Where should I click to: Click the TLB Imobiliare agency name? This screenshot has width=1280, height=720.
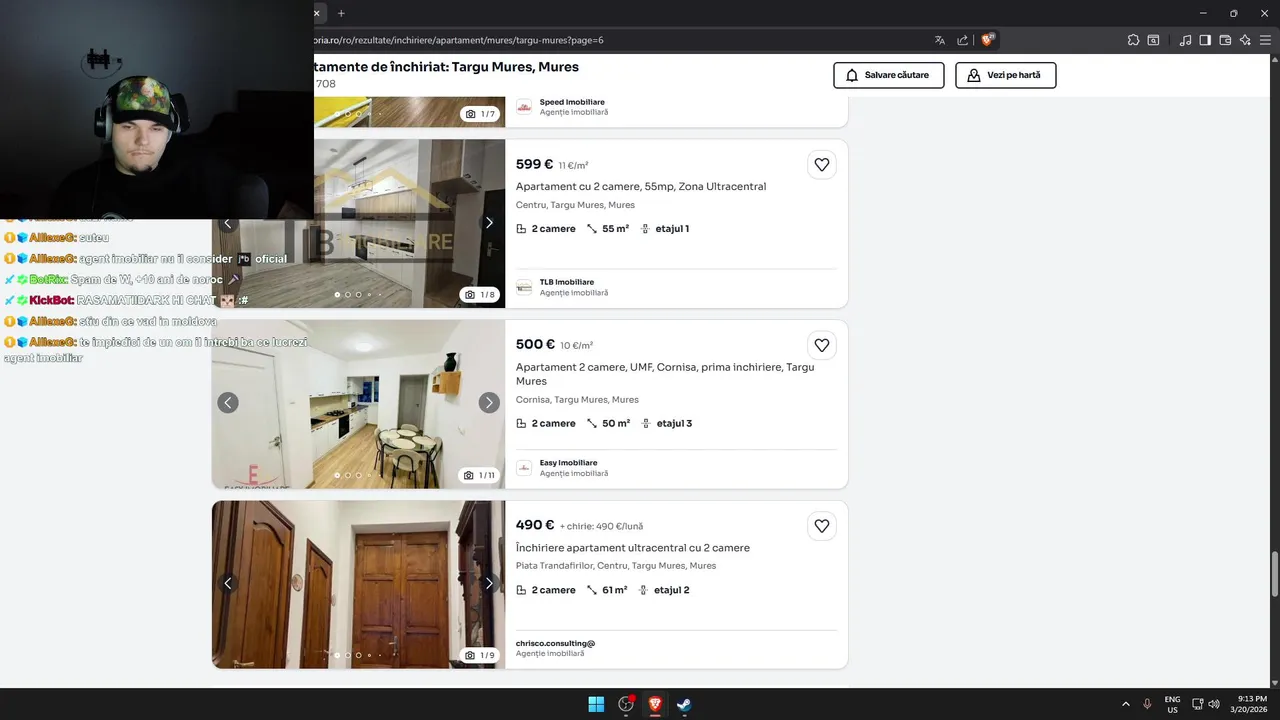tap(567, 282)
